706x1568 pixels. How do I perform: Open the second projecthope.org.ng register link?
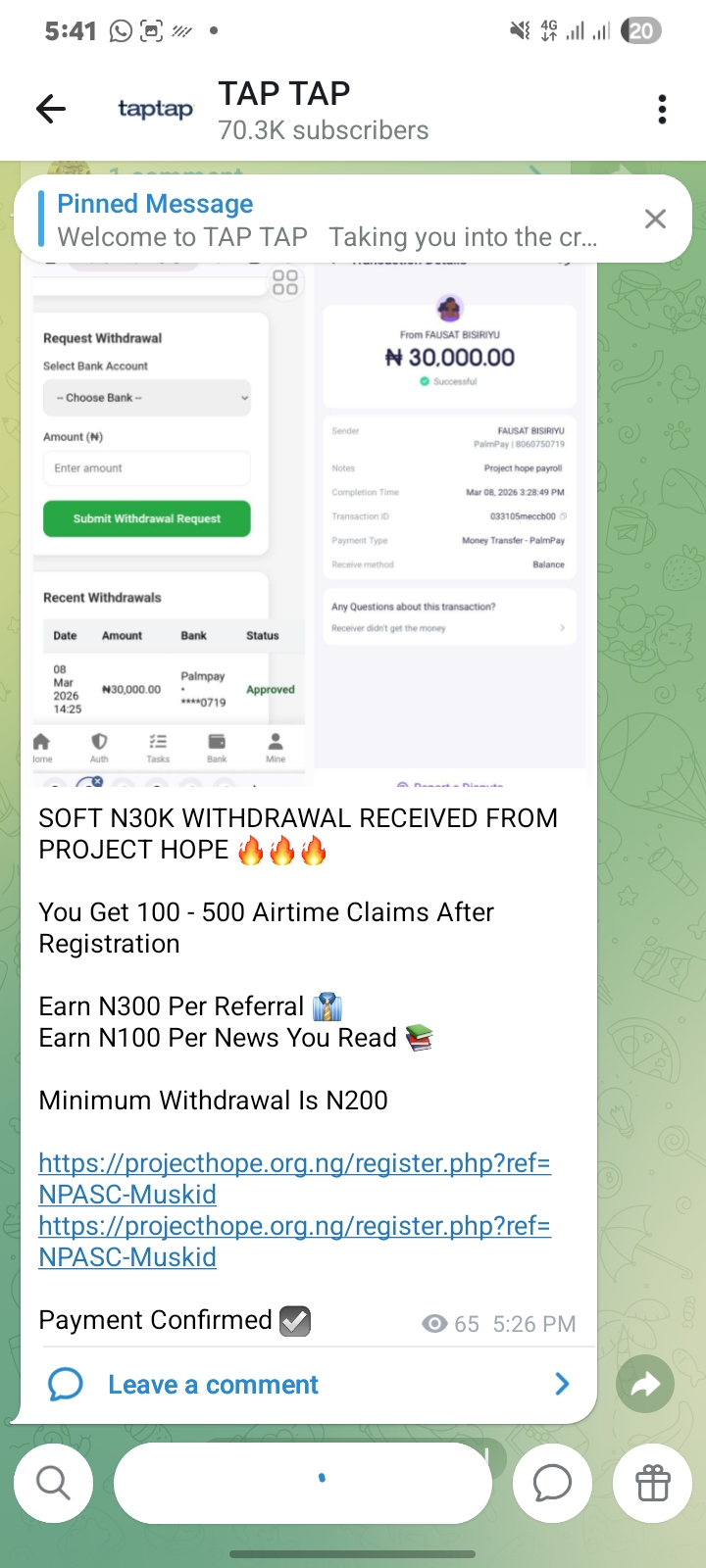click(294, 1241)
